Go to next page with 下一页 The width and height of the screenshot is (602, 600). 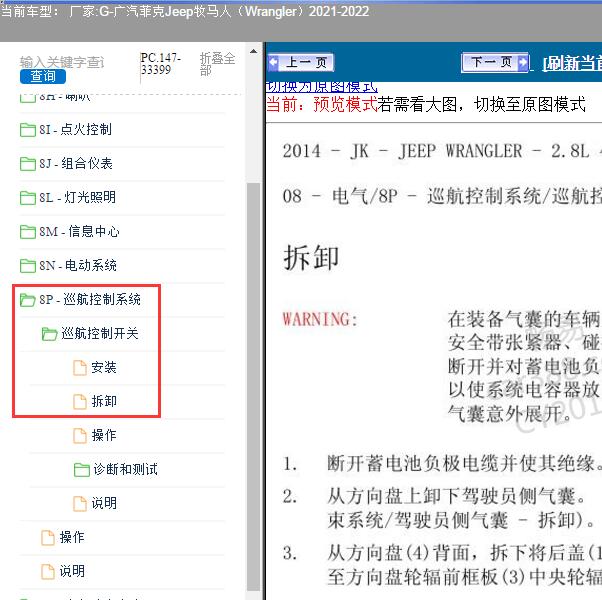point(495,62)
